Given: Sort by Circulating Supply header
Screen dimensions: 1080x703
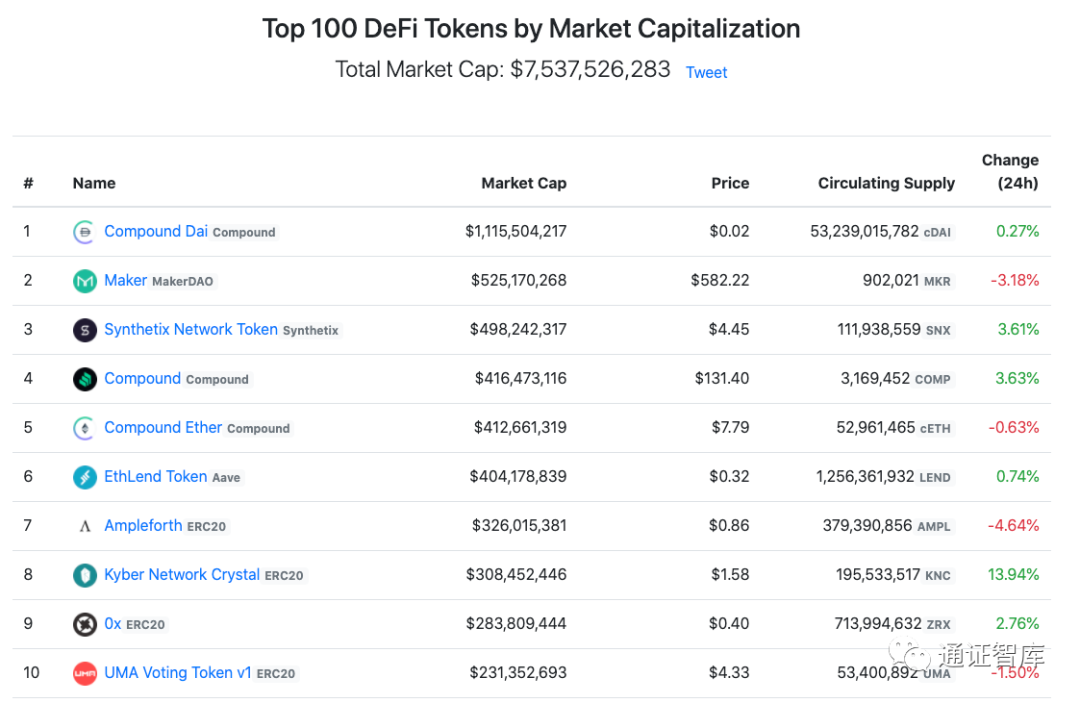Looking at the screenshot, I should click(886, 183).
